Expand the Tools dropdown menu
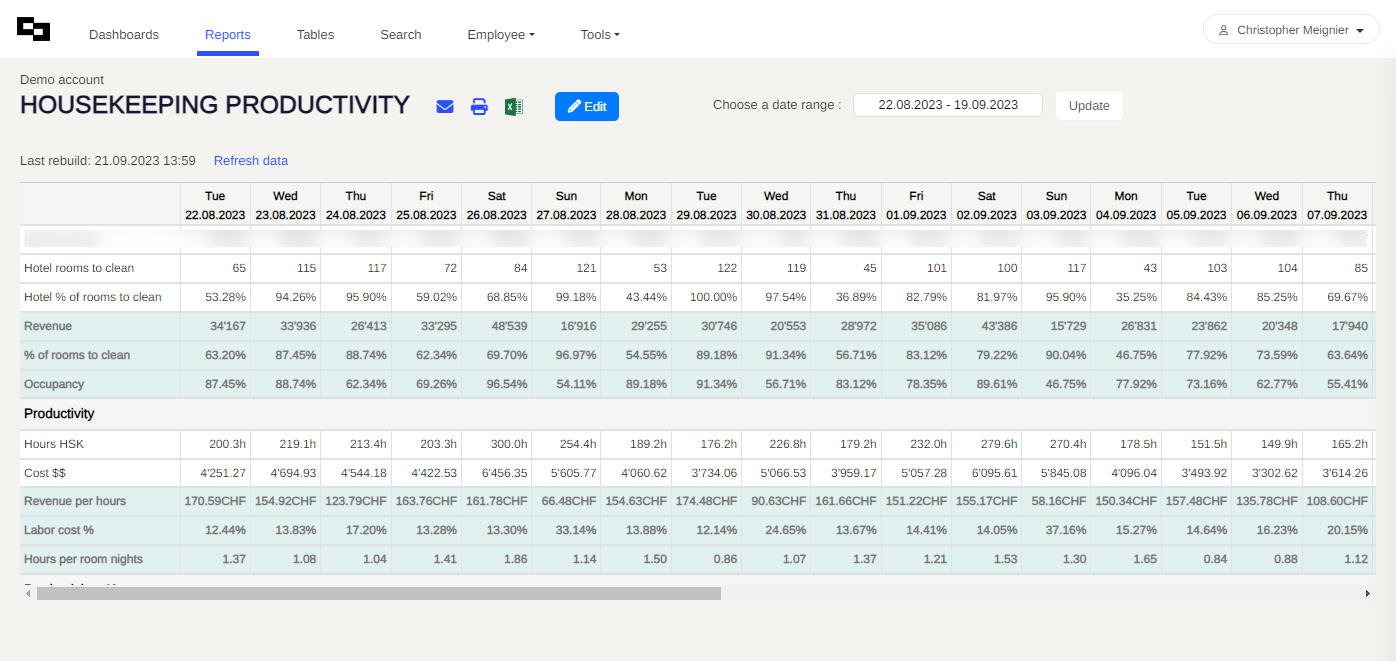1396x661 pixels. 600,34
